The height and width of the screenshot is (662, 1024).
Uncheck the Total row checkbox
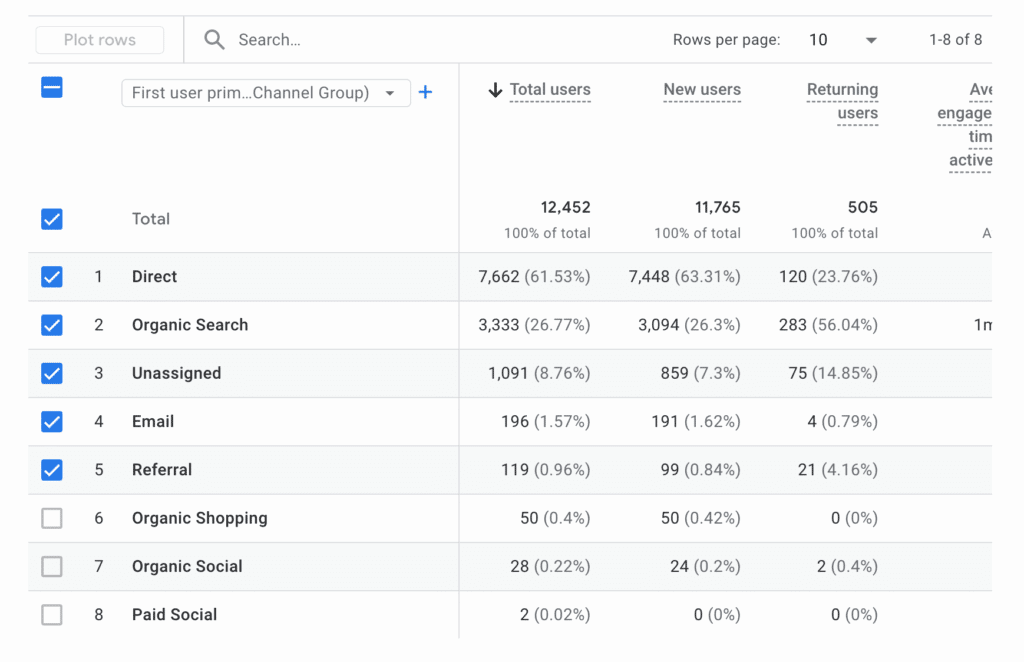(x=52, y=219)
